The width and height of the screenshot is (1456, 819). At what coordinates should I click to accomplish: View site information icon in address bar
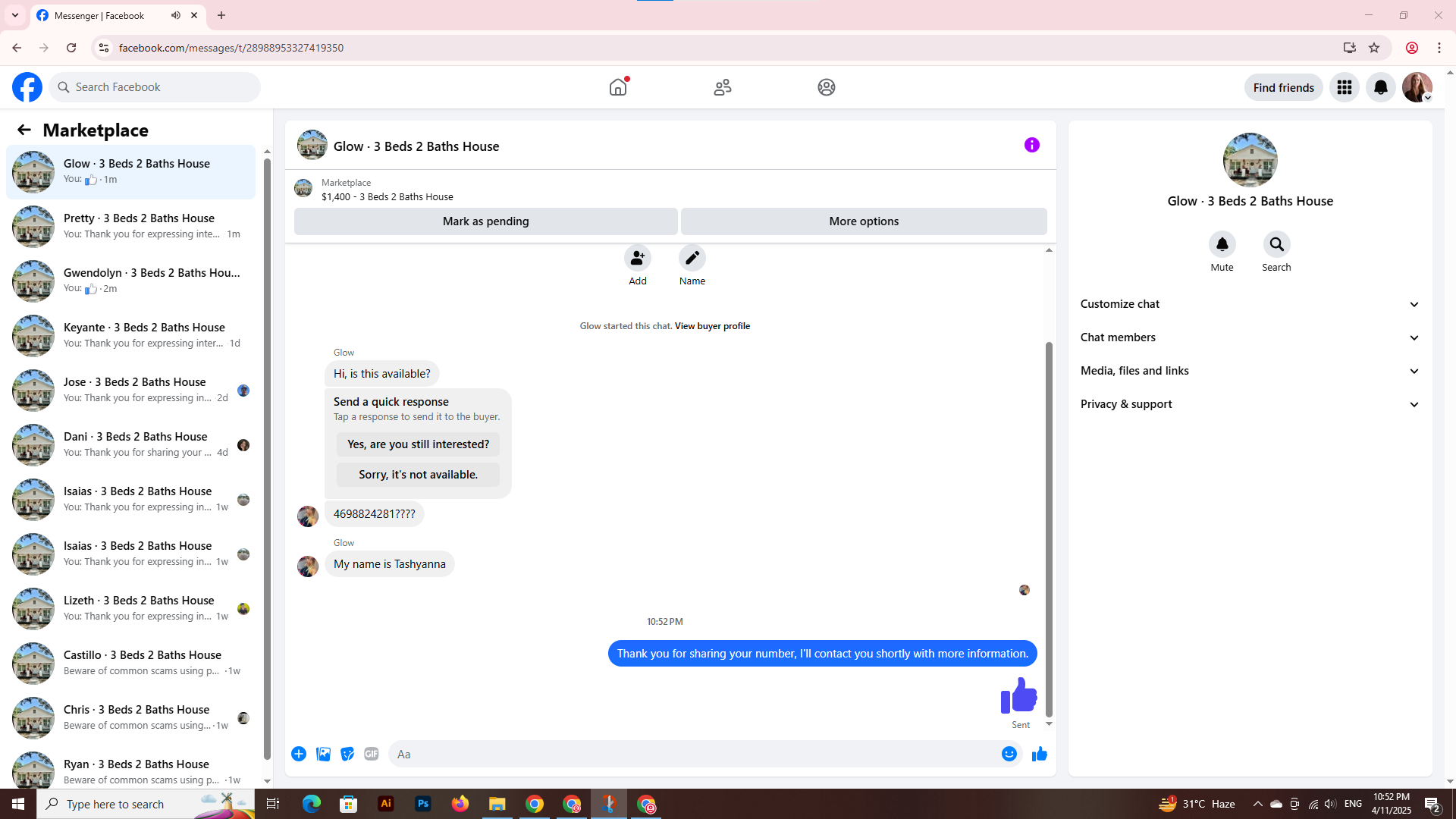tap(104, 48)
